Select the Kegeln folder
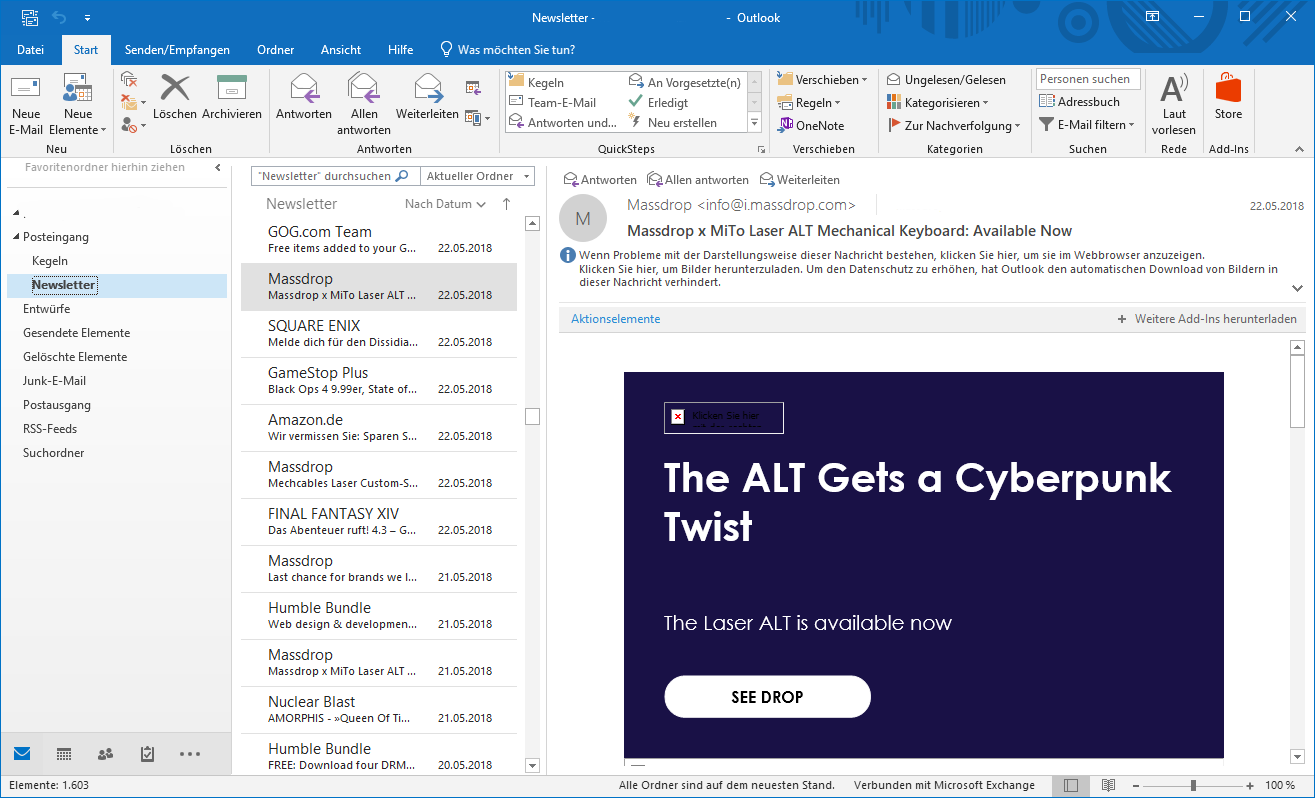The image size is (1315, 798). tap(50, 261)
